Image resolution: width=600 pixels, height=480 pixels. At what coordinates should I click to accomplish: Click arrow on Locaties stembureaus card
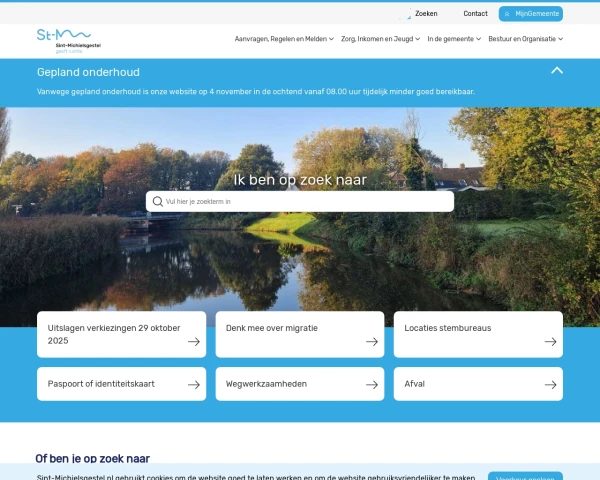[x=551, y=342]
